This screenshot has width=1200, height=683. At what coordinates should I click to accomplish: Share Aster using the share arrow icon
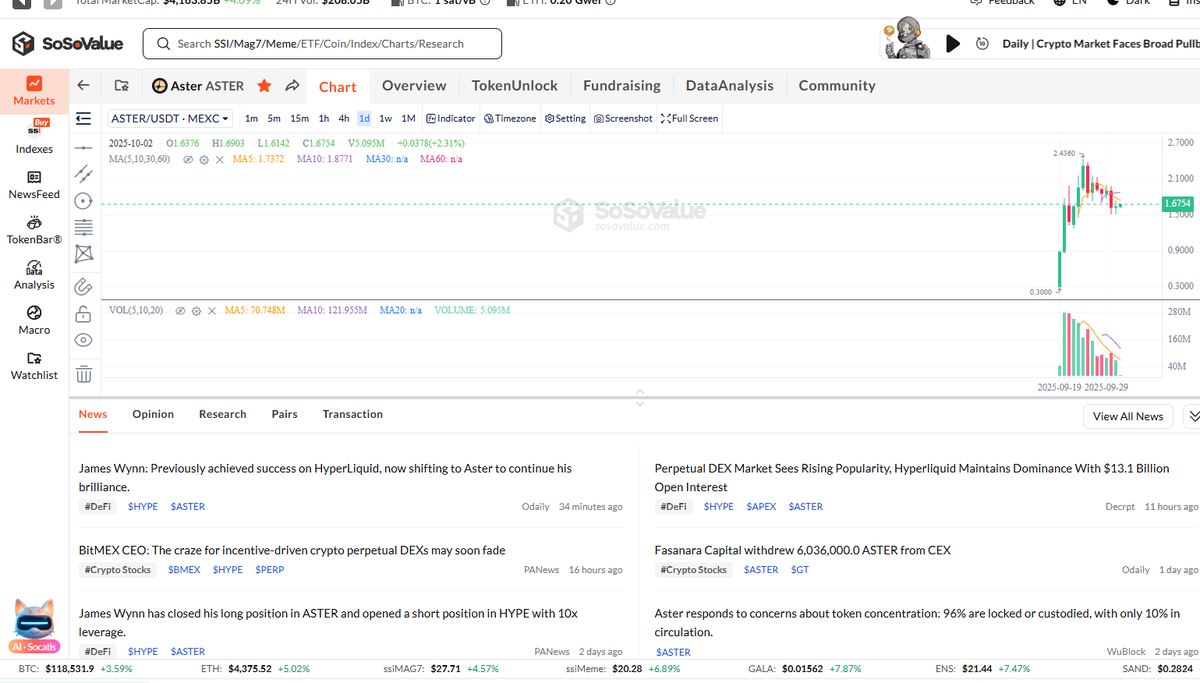(x=293, y=86)
